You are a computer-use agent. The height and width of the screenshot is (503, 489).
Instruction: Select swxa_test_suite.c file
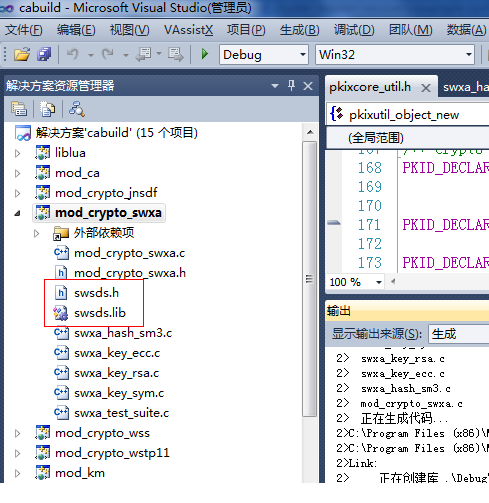pyautogui.click(x=121, y=413)
